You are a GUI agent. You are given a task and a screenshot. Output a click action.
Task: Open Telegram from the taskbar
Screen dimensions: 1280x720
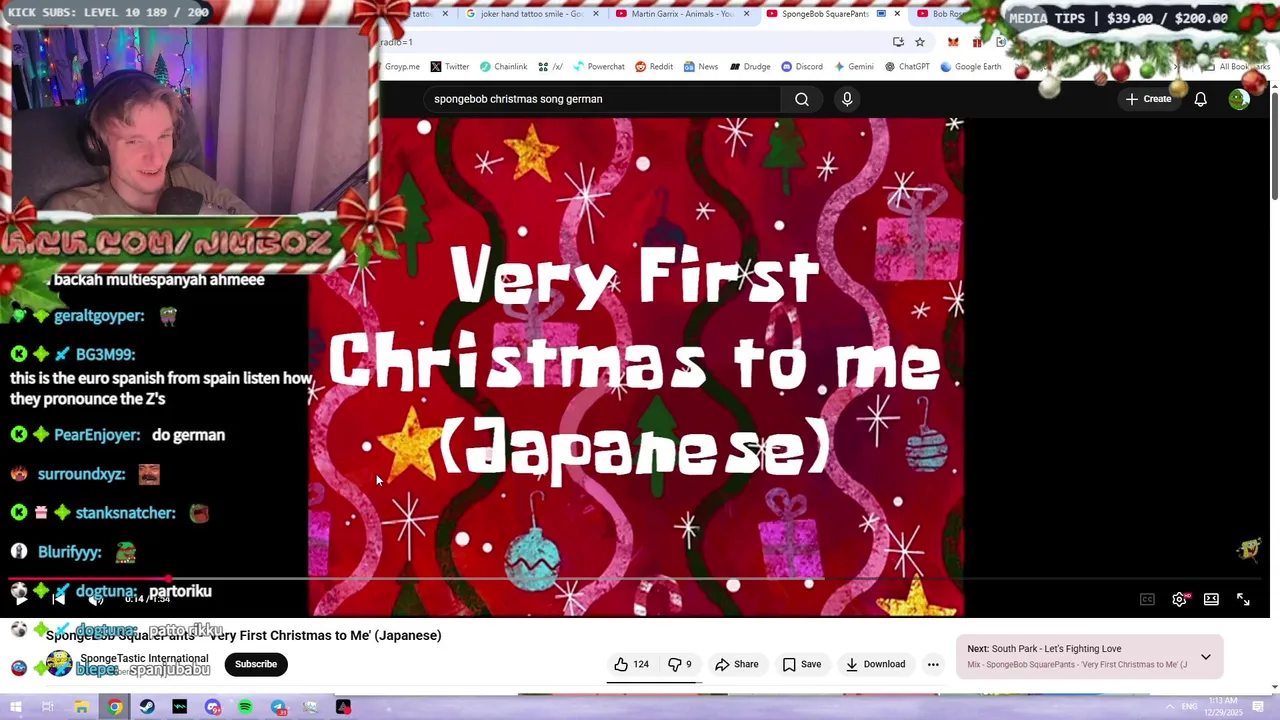pyautogui.click(x=278, y=707)
